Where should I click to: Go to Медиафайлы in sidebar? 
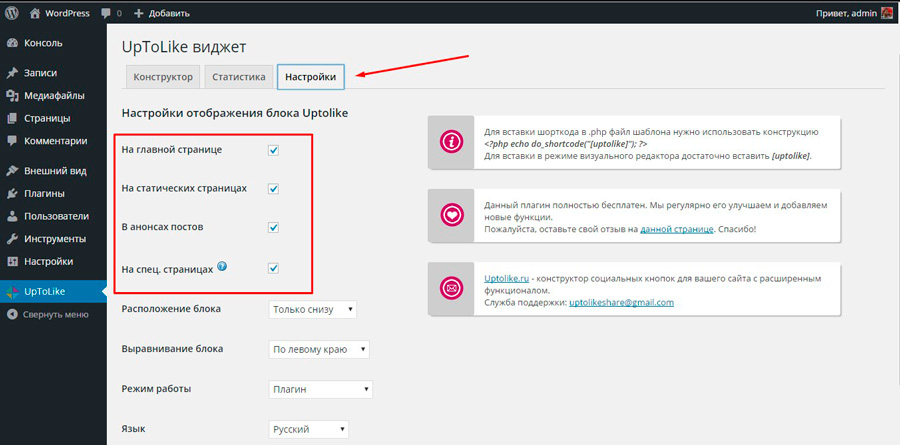pos(53,95)
